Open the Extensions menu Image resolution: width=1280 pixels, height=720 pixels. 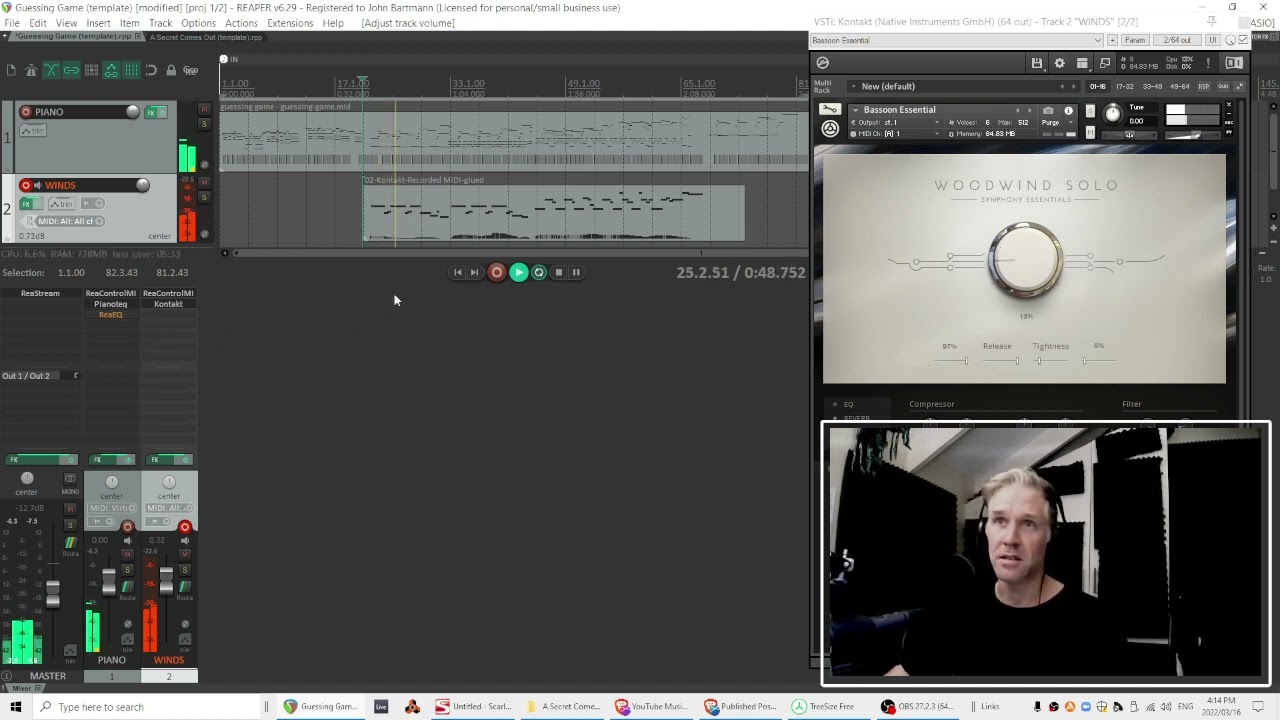tap(290, 23)
